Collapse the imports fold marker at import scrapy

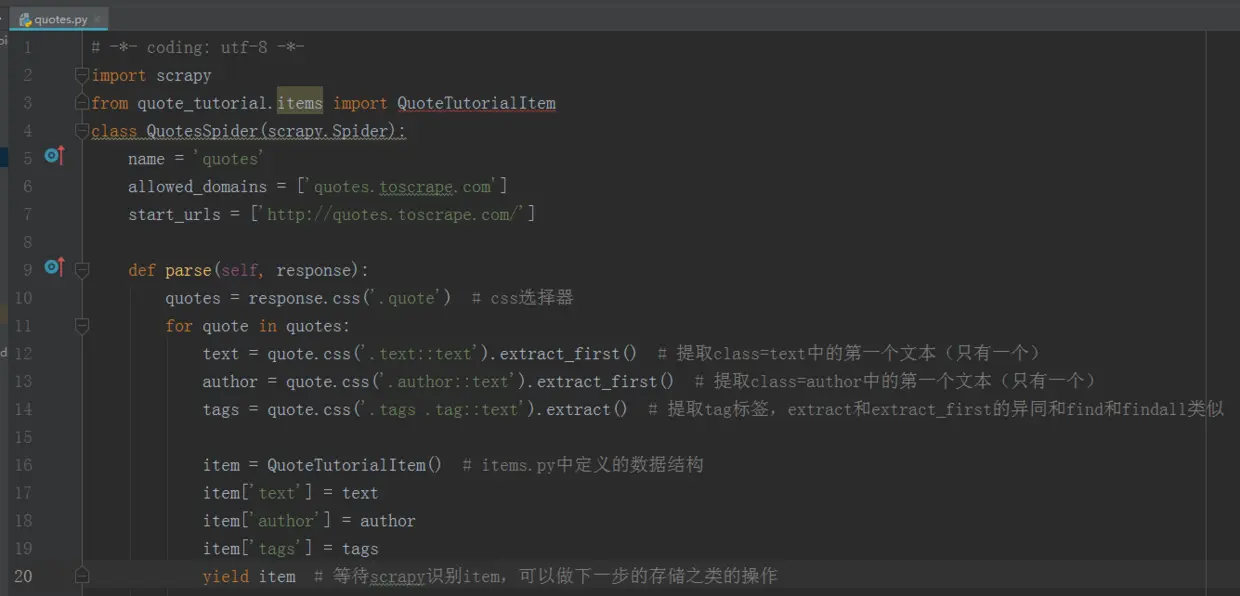pyautogui.click(x=82, y=75)
